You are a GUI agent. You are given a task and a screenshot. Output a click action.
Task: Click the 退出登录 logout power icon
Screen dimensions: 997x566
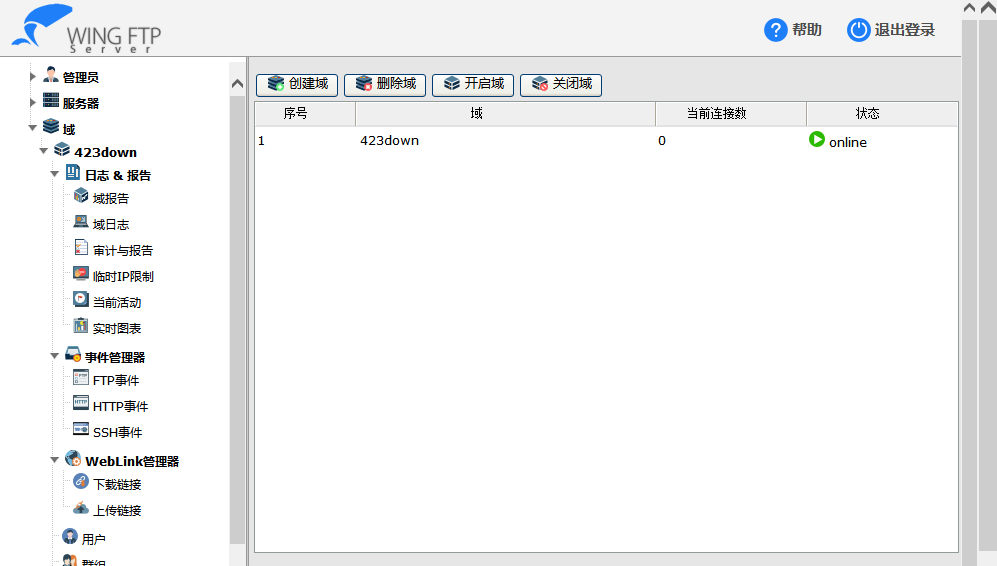tap(858, 30)
